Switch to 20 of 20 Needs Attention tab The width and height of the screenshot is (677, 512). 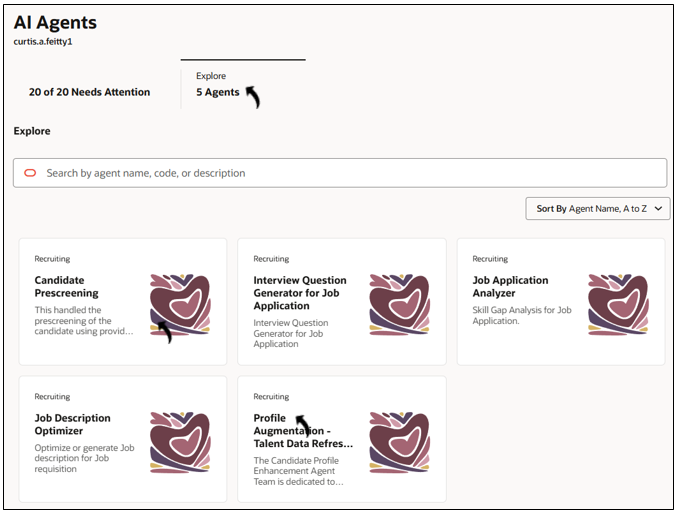point(90,92)
